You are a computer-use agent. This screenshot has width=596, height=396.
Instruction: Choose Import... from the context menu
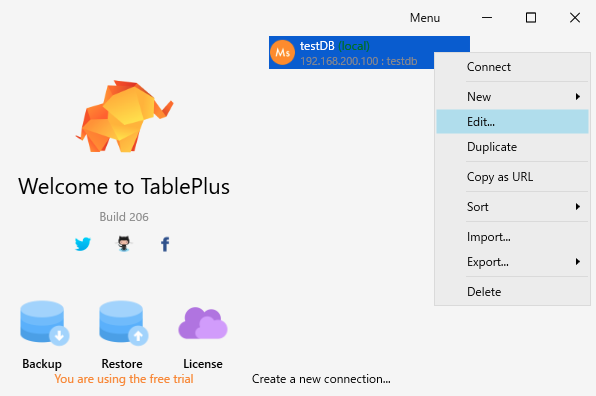coord(512,237)
